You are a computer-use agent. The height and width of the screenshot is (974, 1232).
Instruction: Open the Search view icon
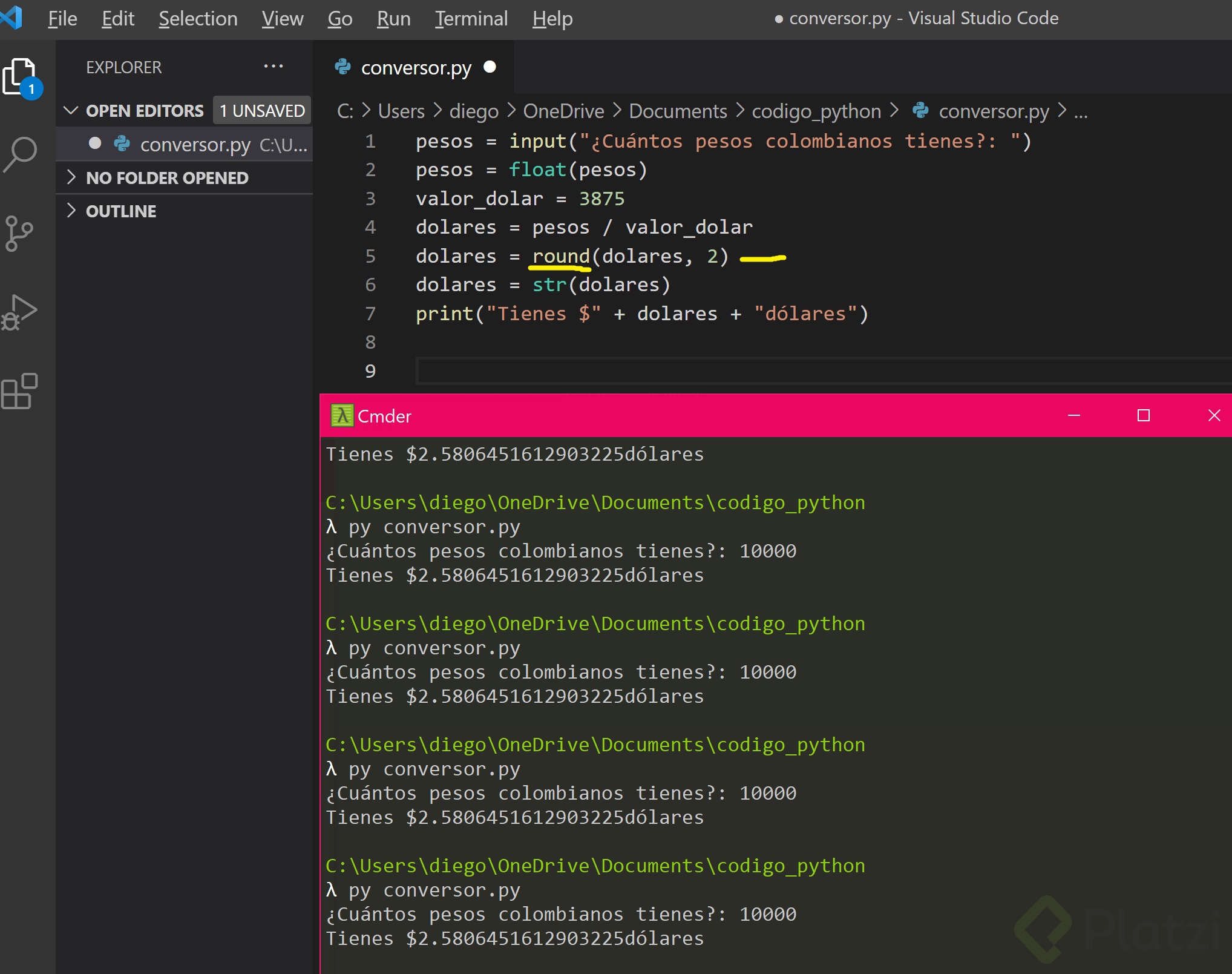pos(21,154)
